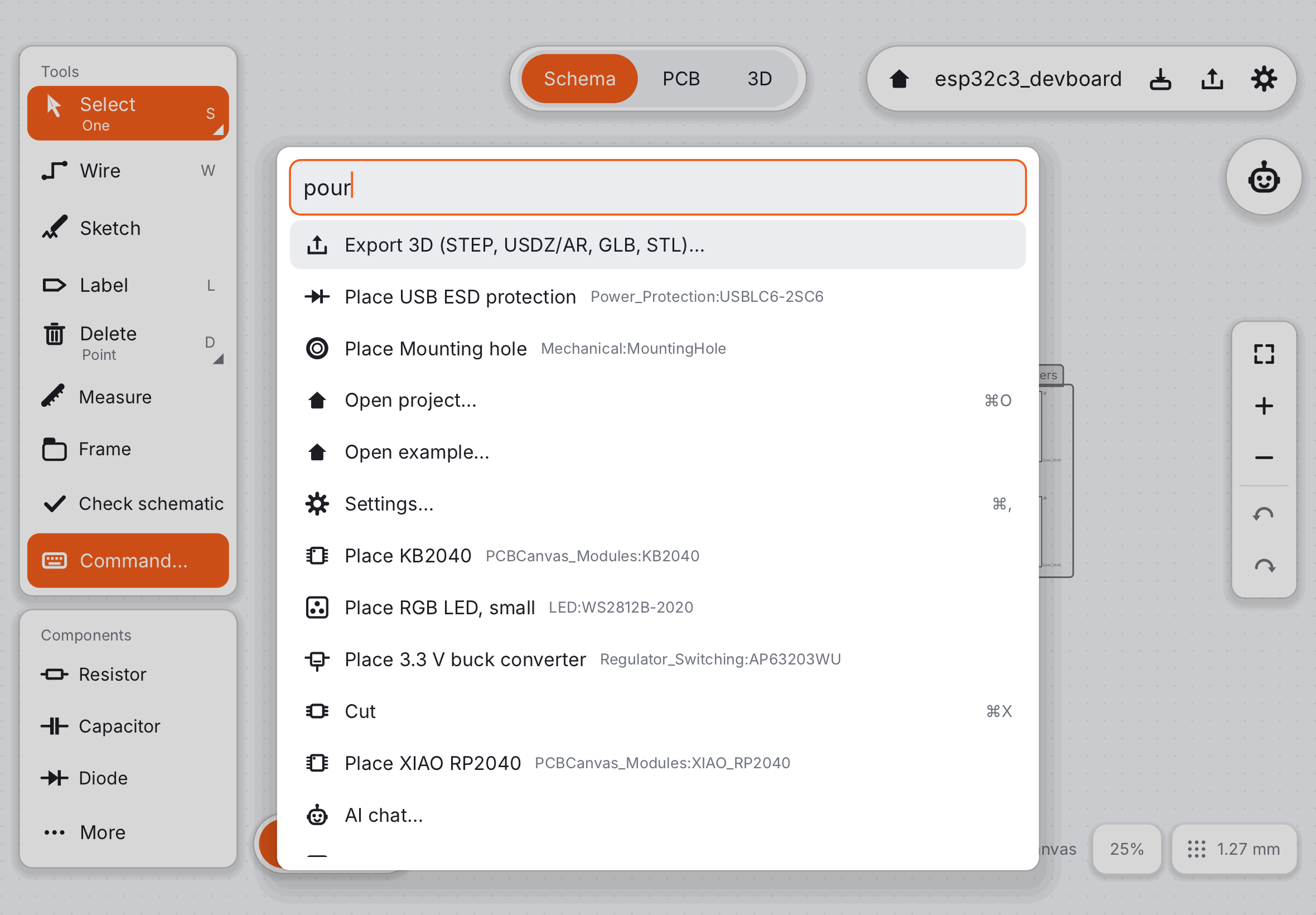
Task: Zoom out with the minus icon
Action: click(1263, 458)
